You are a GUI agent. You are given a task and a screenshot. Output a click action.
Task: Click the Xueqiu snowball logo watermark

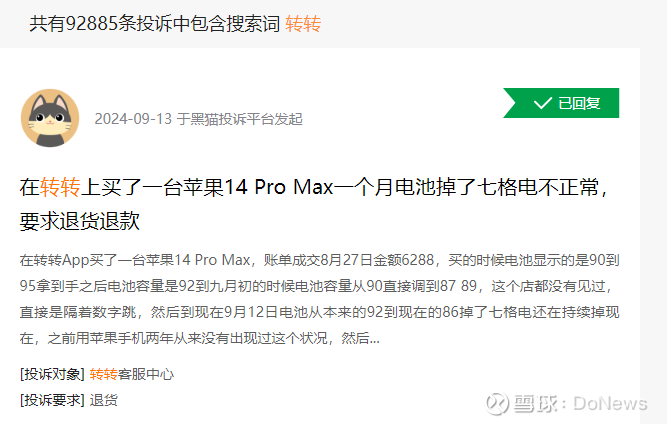tap(497, 402)
